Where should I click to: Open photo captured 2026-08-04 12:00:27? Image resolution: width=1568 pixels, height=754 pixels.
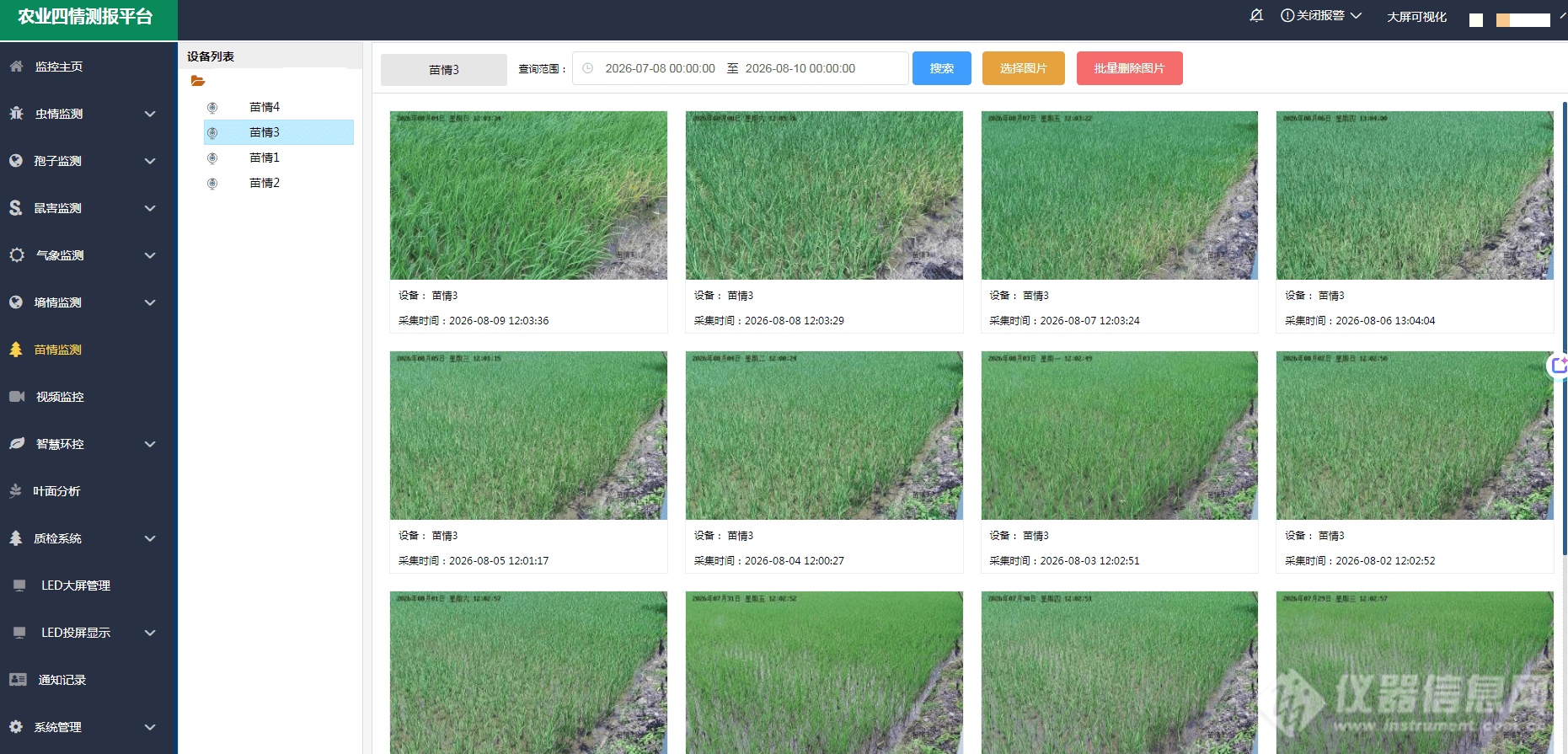(x=824, y=436)
